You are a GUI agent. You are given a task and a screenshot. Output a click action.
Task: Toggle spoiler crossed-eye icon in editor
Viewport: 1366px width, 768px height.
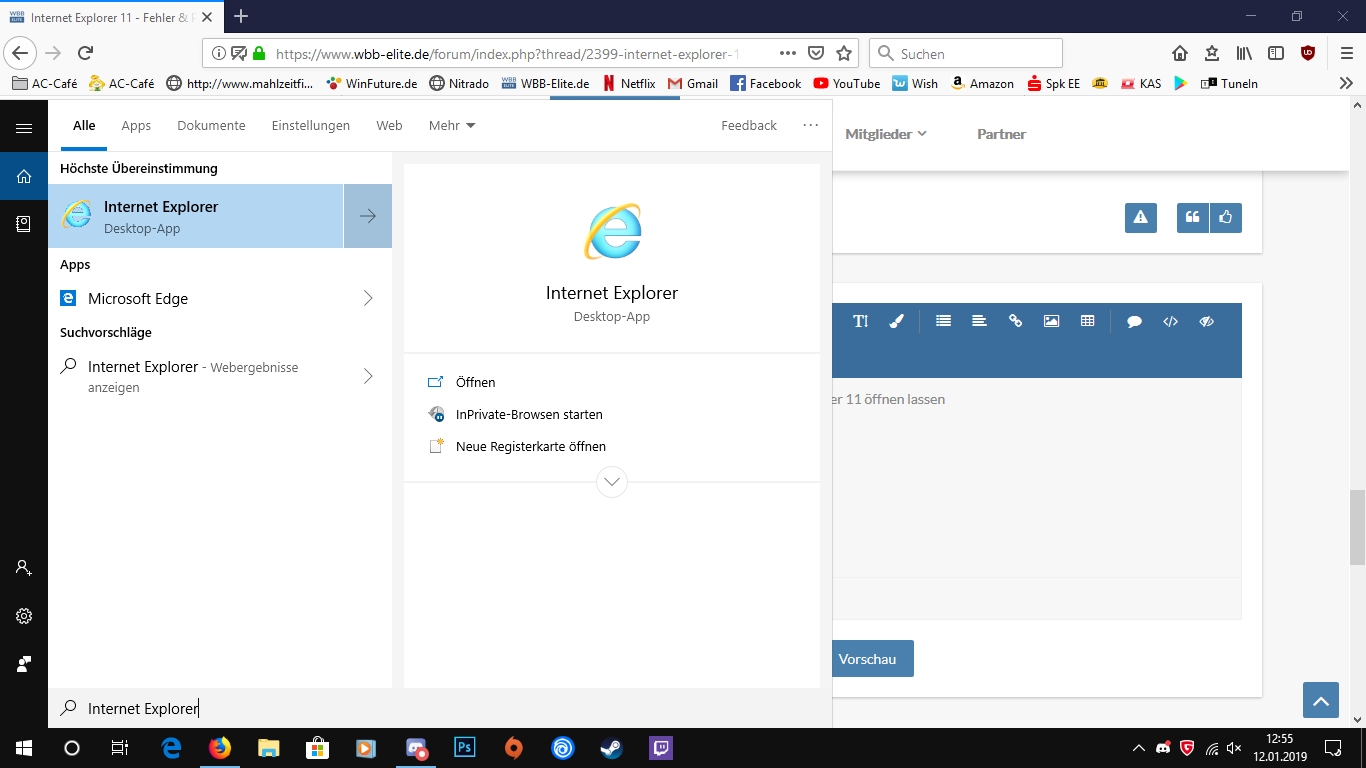tap(1206, 321)
